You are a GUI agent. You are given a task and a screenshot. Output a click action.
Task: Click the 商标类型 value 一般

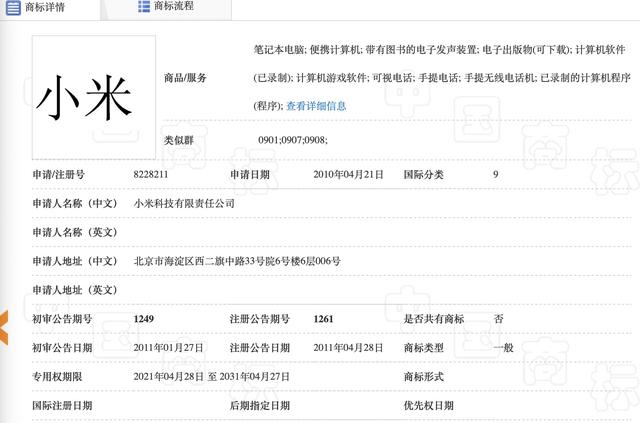pos(505,347)
